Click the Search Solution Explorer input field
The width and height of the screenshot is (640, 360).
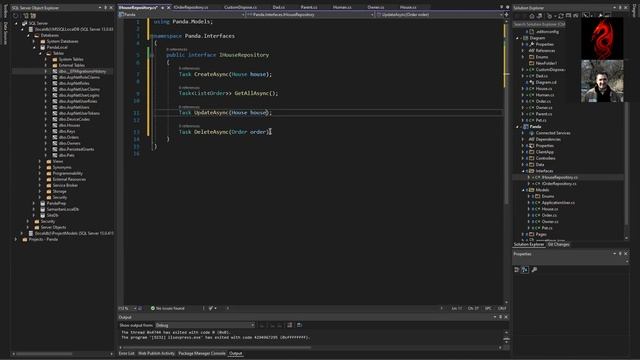pyautogui.click(x=539, y=24)
